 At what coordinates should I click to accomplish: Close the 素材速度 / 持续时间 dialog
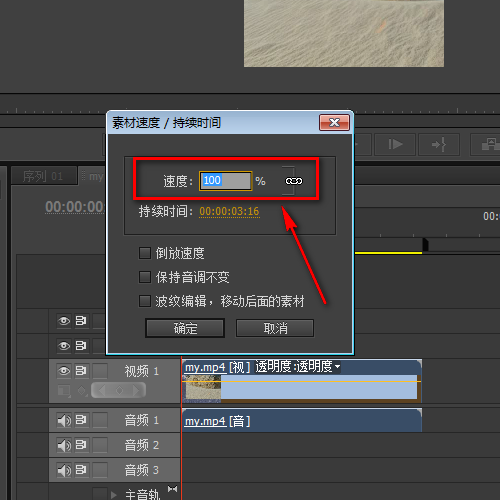[334, 123]
